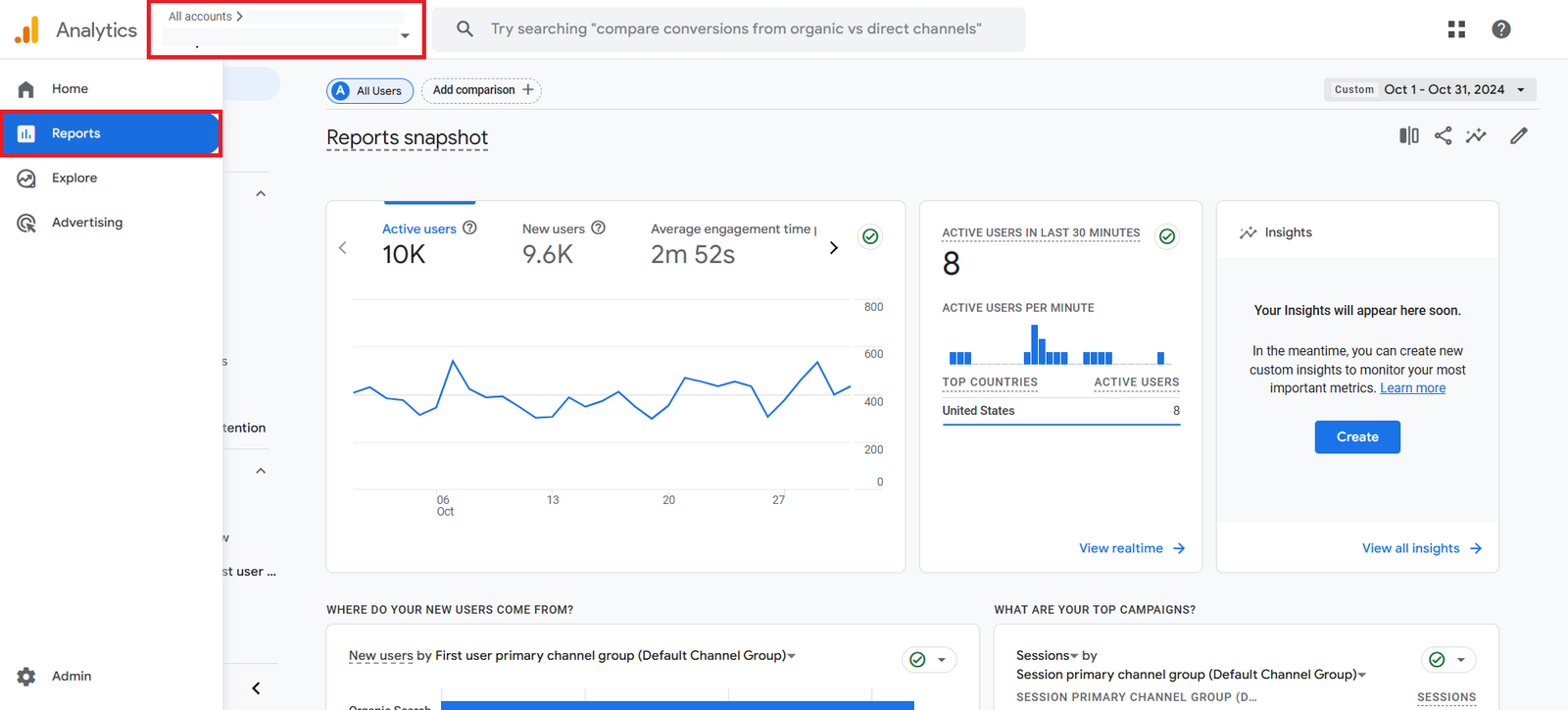Click the blue Create button
1568x710 pixels.
1357,437
